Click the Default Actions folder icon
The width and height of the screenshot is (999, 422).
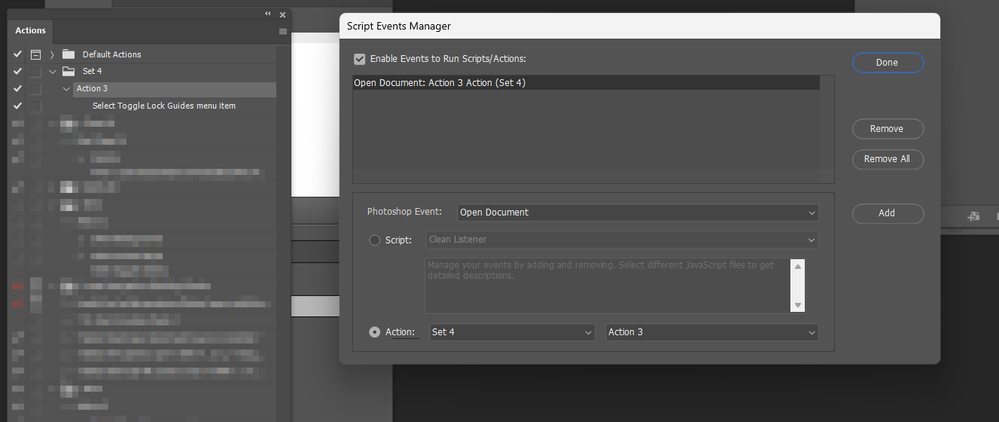(x=68, y=54)
